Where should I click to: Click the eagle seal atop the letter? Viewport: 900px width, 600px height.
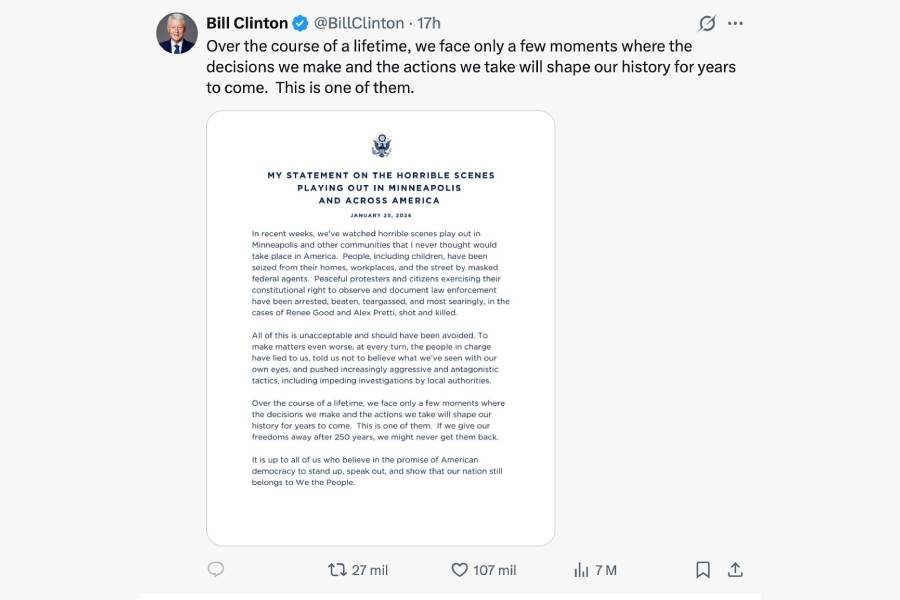380,142
